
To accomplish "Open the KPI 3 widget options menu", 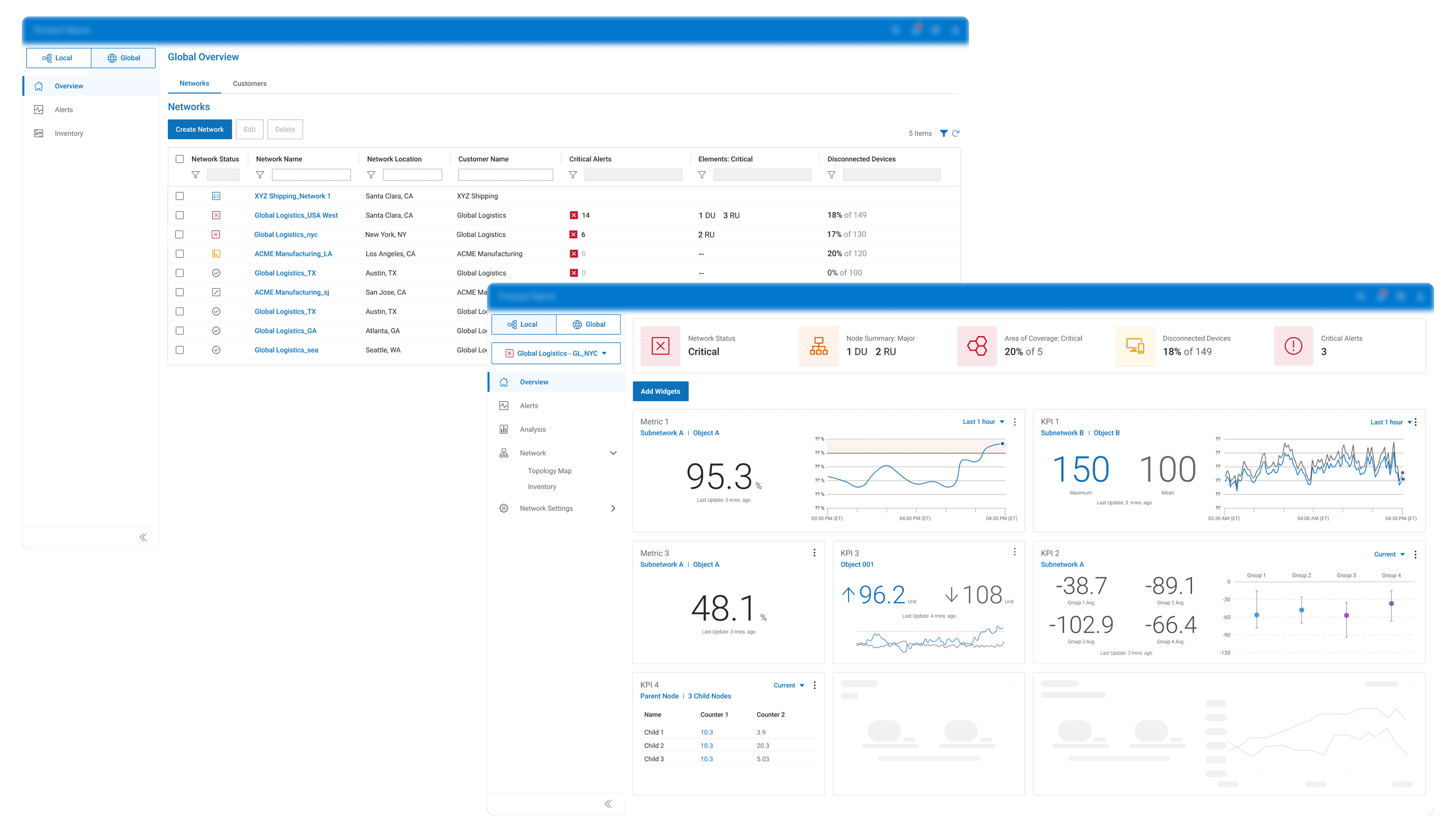I will [1014, 552].
